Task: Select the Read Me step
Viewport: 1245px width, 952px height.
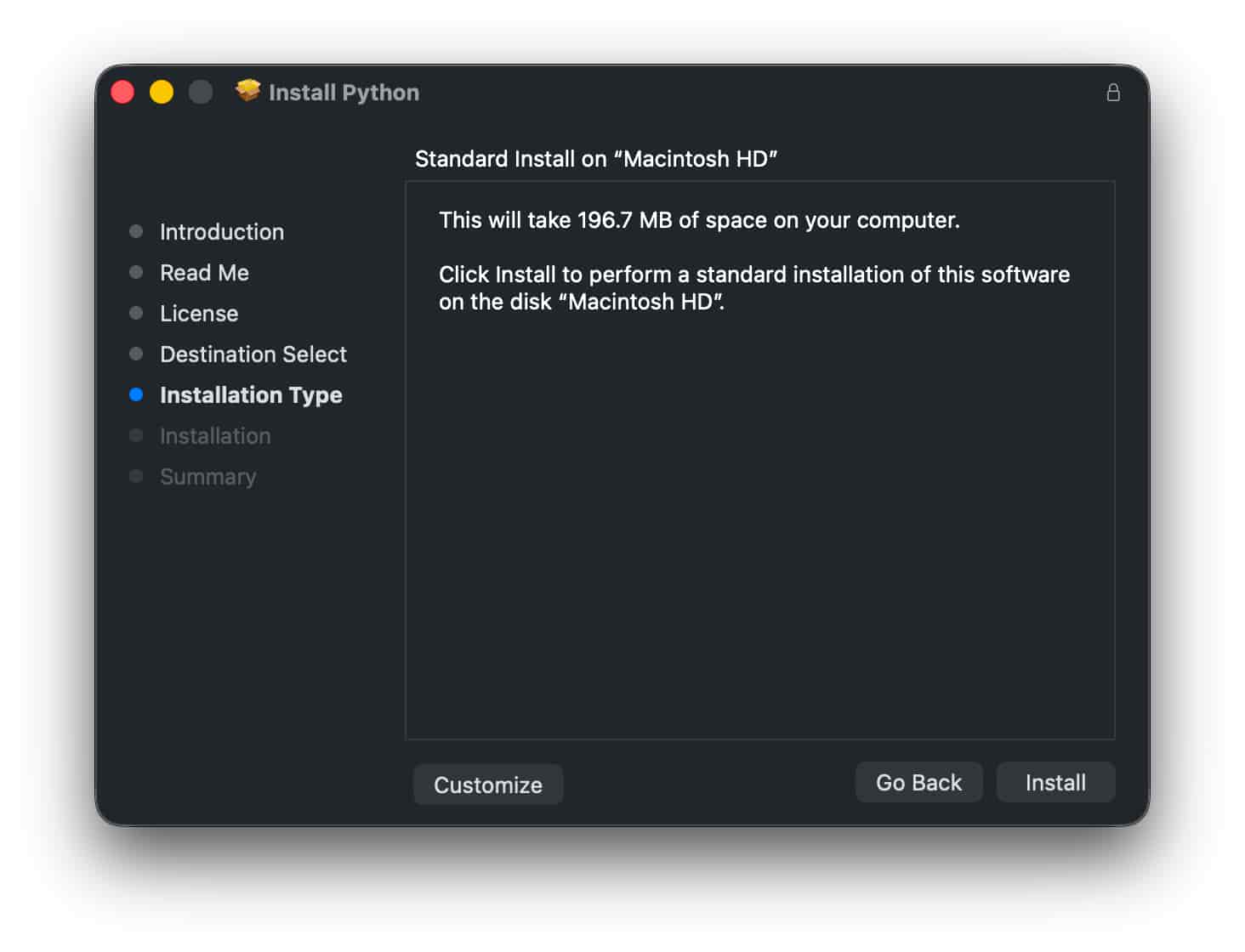Action: (204, 273)
